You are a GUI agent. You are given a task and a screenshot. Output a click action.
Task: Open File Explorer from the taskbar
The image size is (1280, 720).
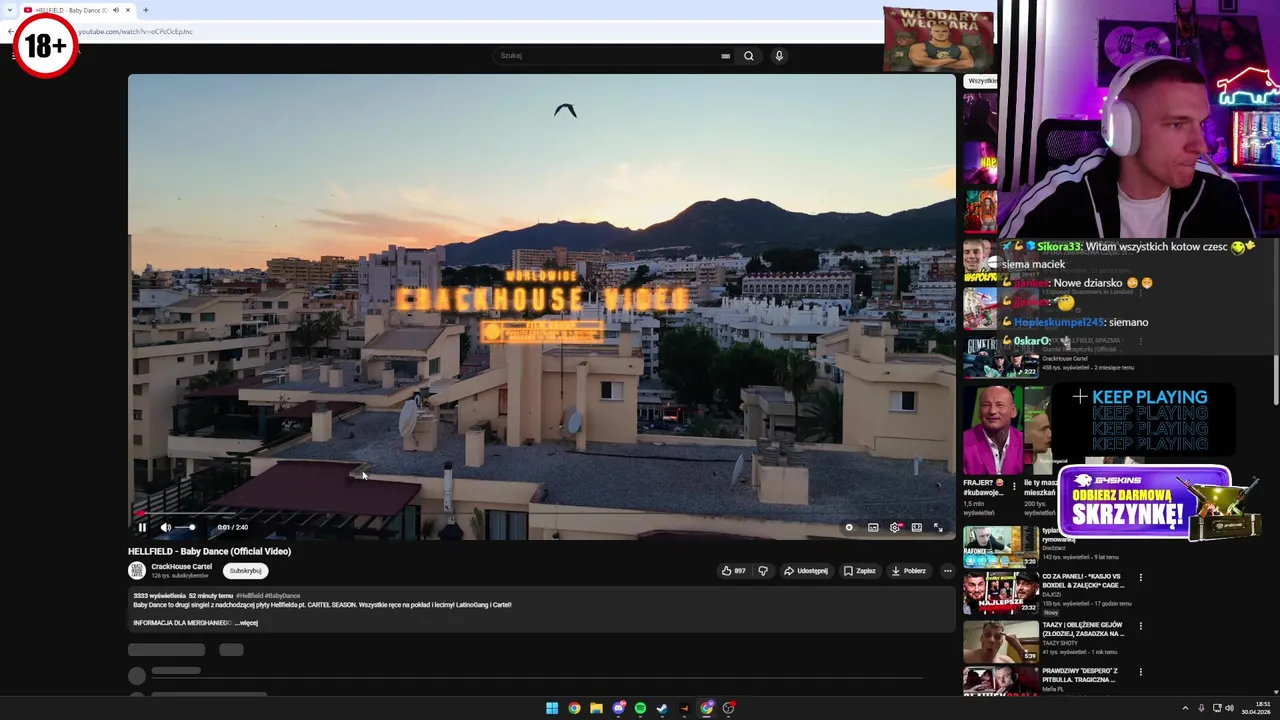[x=596, y=708]
